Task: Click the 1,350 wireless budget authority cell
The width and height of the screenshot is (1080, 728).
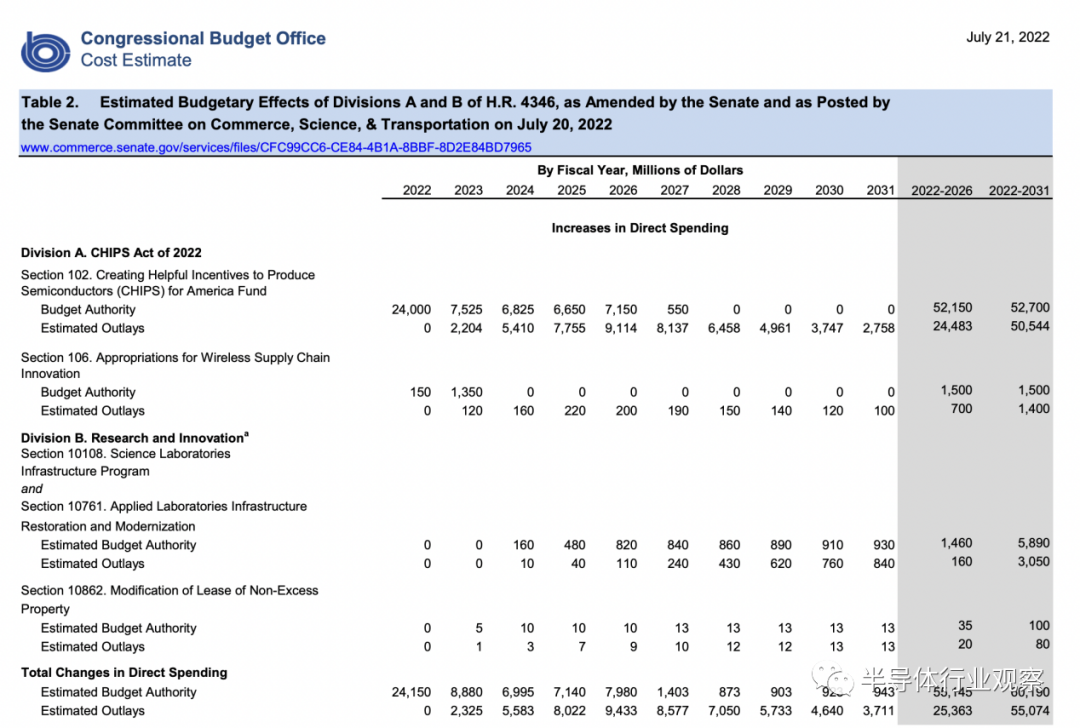Action: coord(466,393)
